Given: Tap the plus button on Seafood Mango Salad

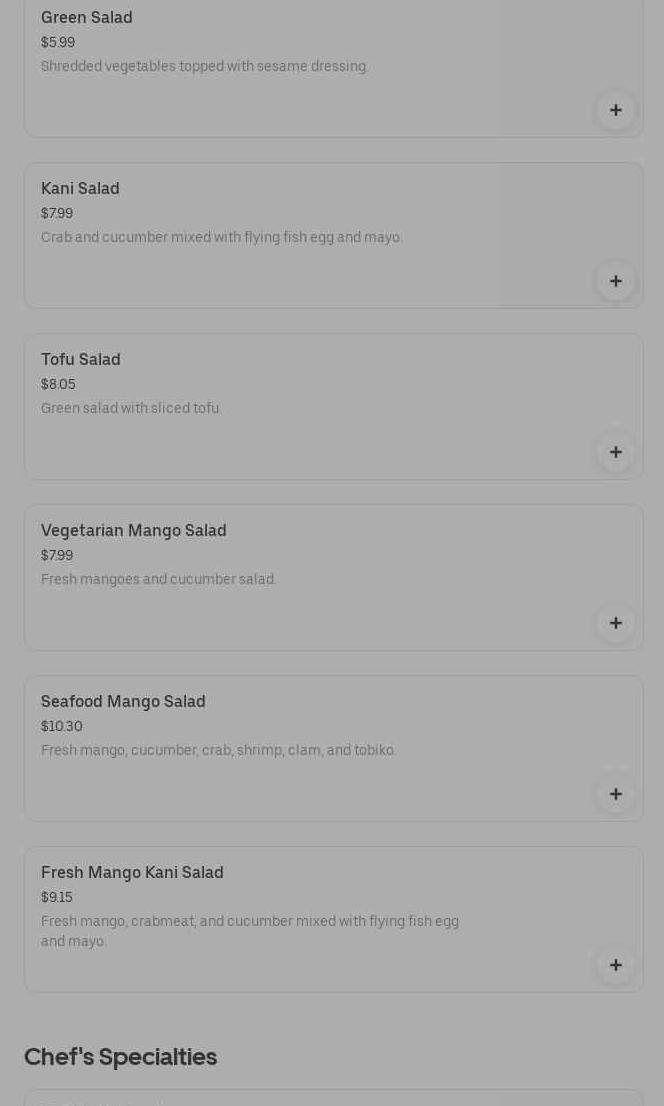Looking at the screenshot, I should point(615,794).
